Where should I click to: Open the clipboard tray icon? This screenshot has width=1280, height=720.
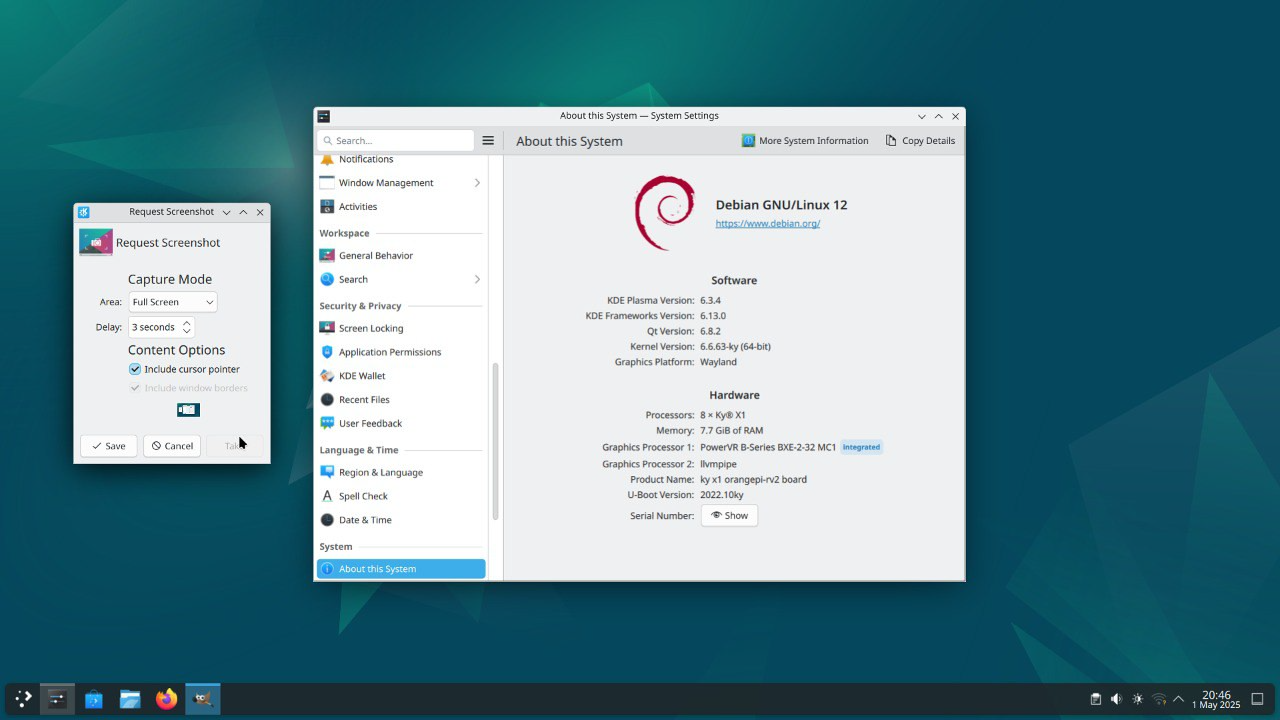(1095, 699)
